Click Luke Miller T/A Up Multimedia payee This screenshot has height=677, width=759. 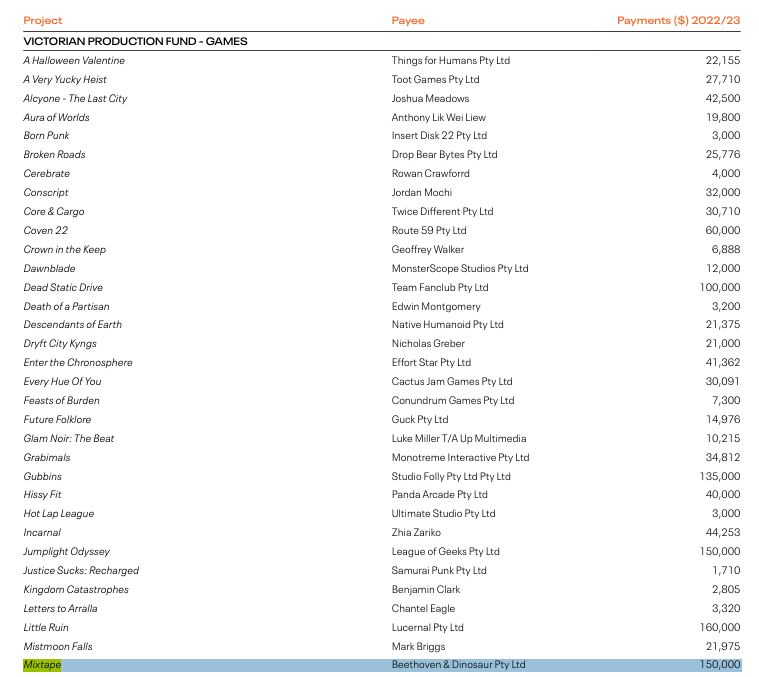(x=459, y=438)
